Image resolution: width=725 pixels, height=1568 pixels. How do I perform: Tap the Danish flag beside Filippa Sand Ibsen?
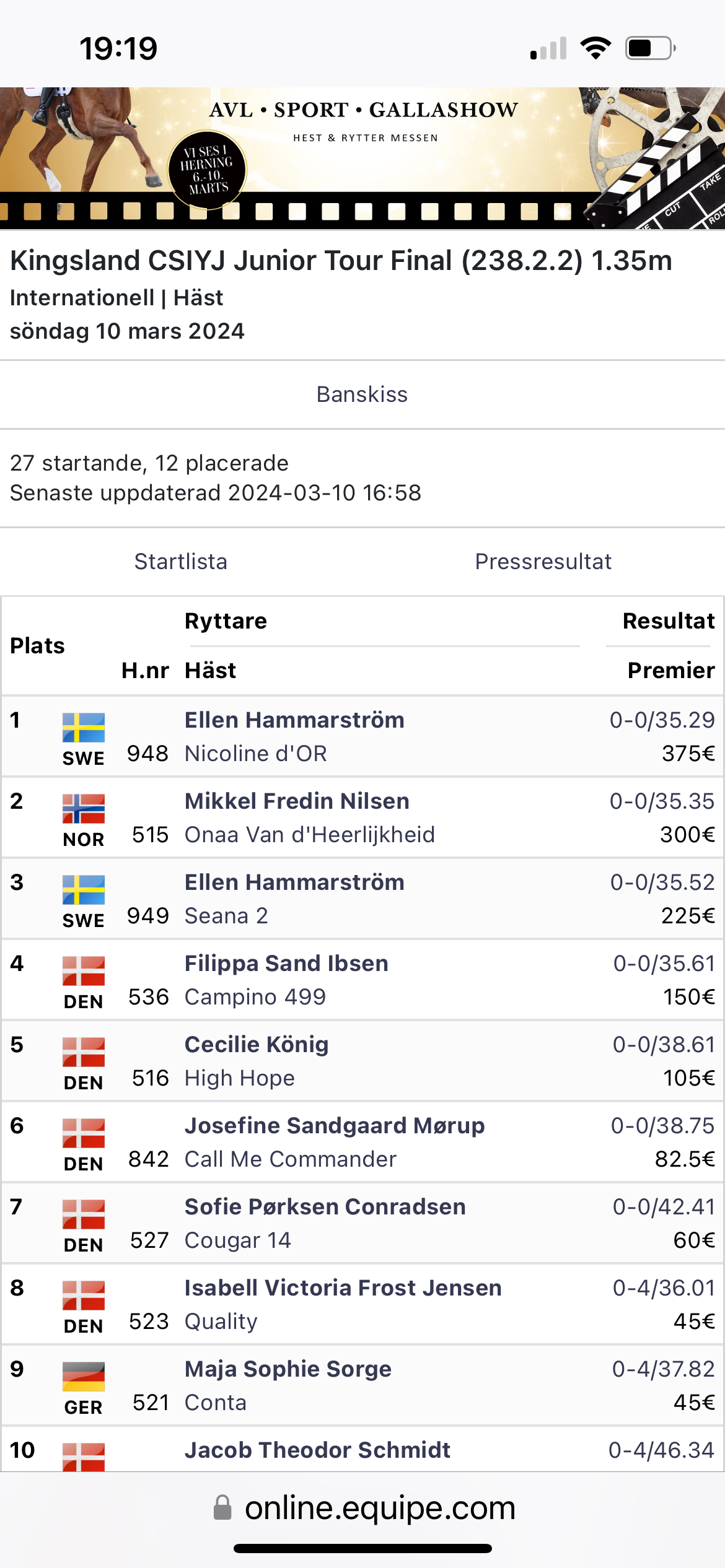84,971
